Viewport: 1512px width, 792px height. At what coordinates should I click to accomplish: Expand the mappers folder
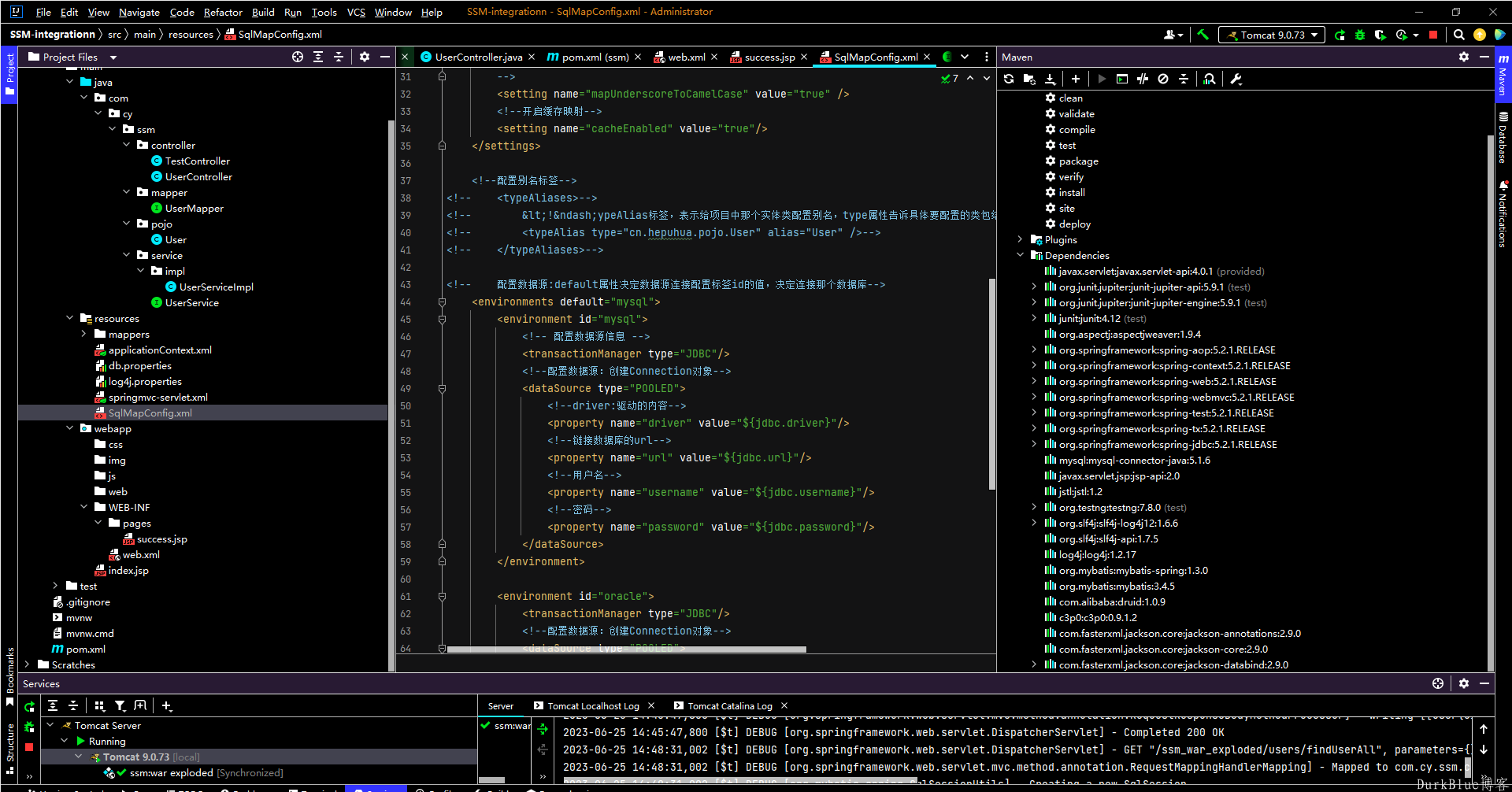pyautogui.click(x=84, y=334)
